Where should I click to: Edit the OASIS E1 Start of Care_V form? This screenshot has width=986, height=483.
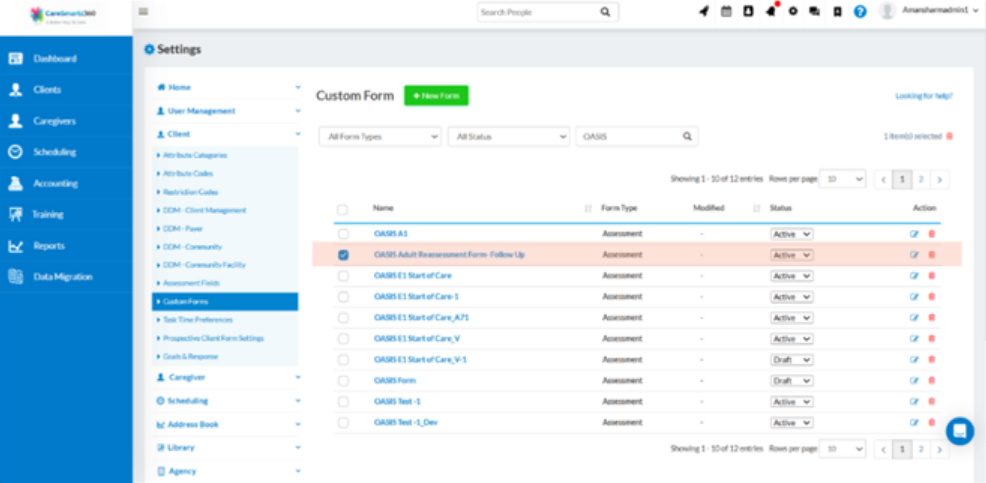point(914,338)
